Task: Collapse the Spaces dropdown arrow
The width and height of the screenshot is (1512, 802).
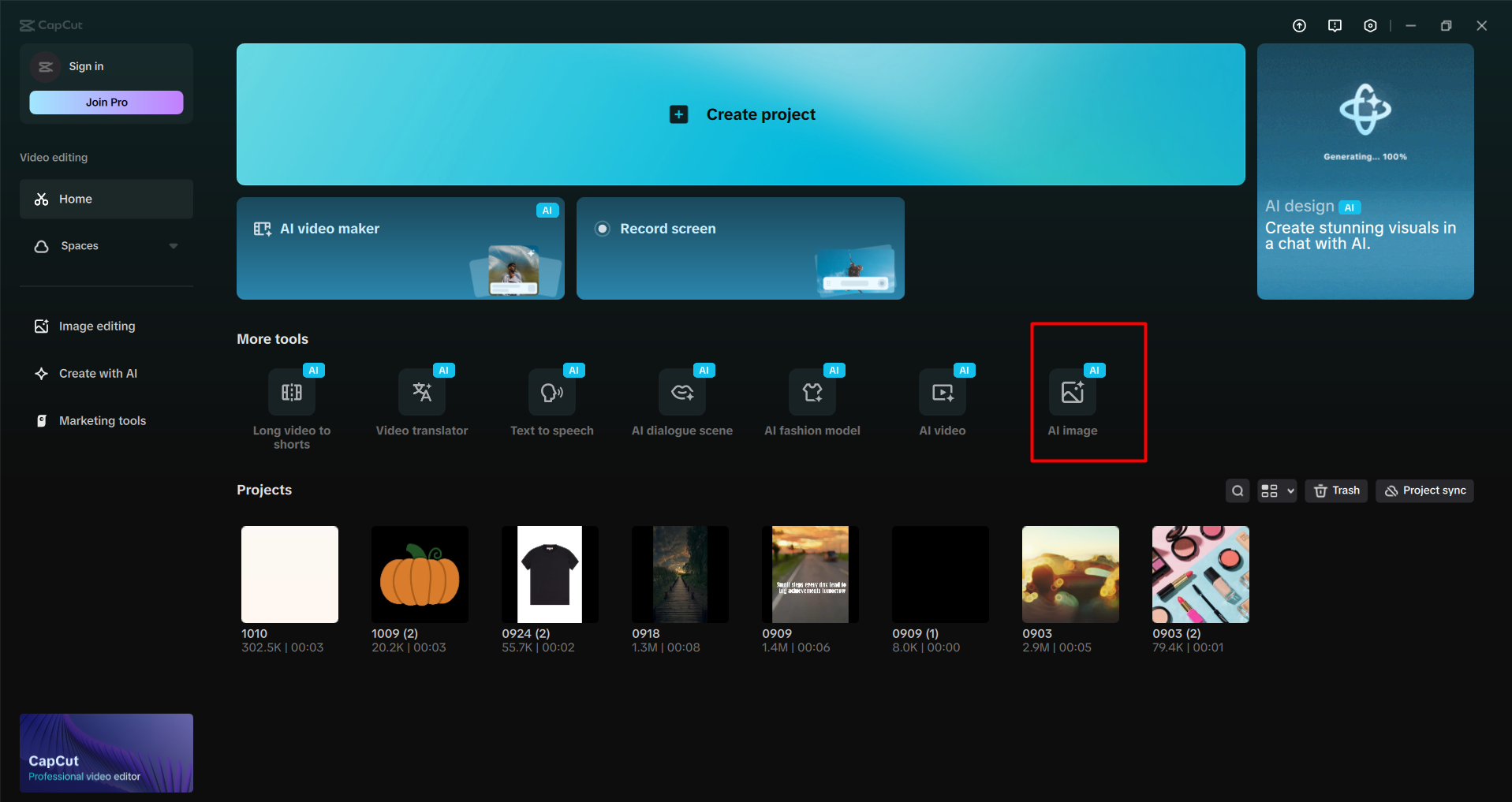Action: pyautogui.click(x=174, y=245)
